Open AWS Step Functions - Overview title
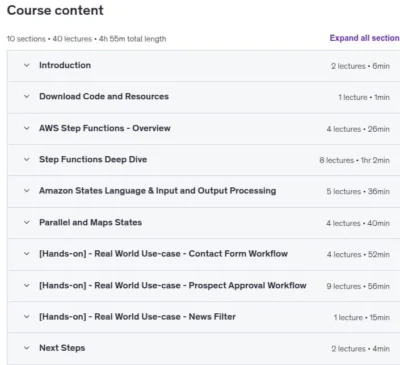 (x=105, y=128)
